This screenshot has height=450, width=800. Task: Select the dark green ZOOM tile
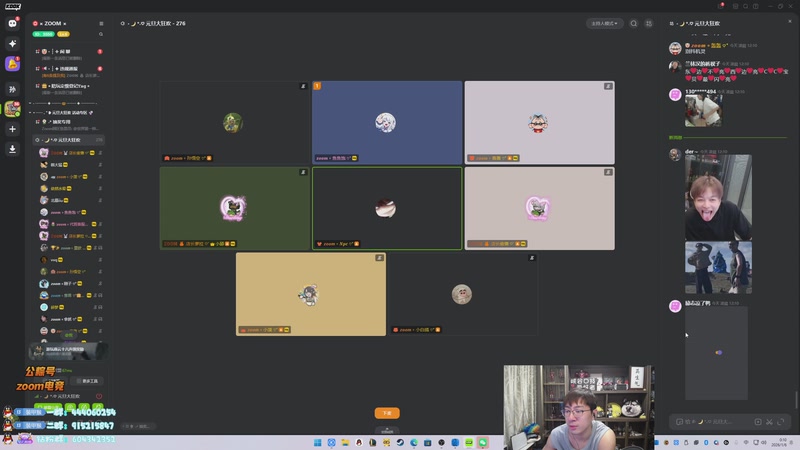(235, 209)
